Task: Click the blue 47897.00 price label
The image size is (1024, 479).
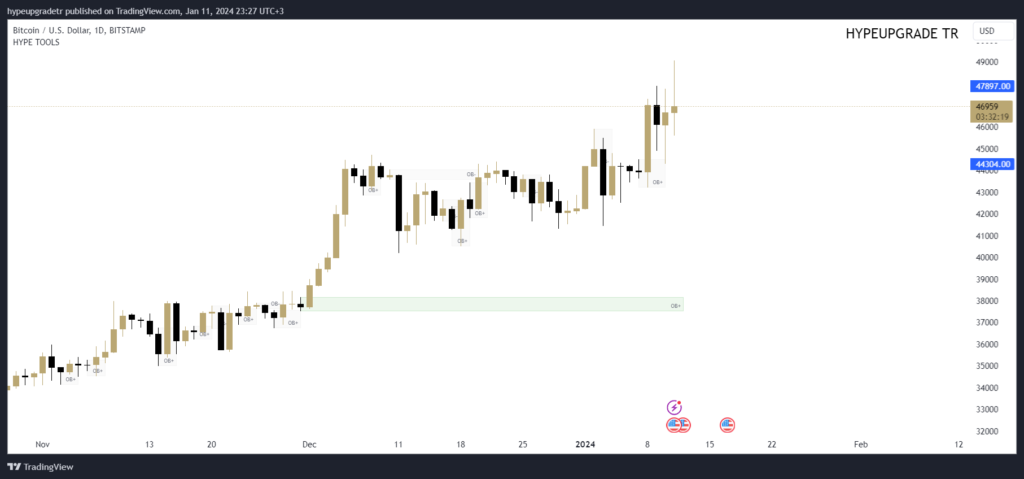Action: click(993, 86)
